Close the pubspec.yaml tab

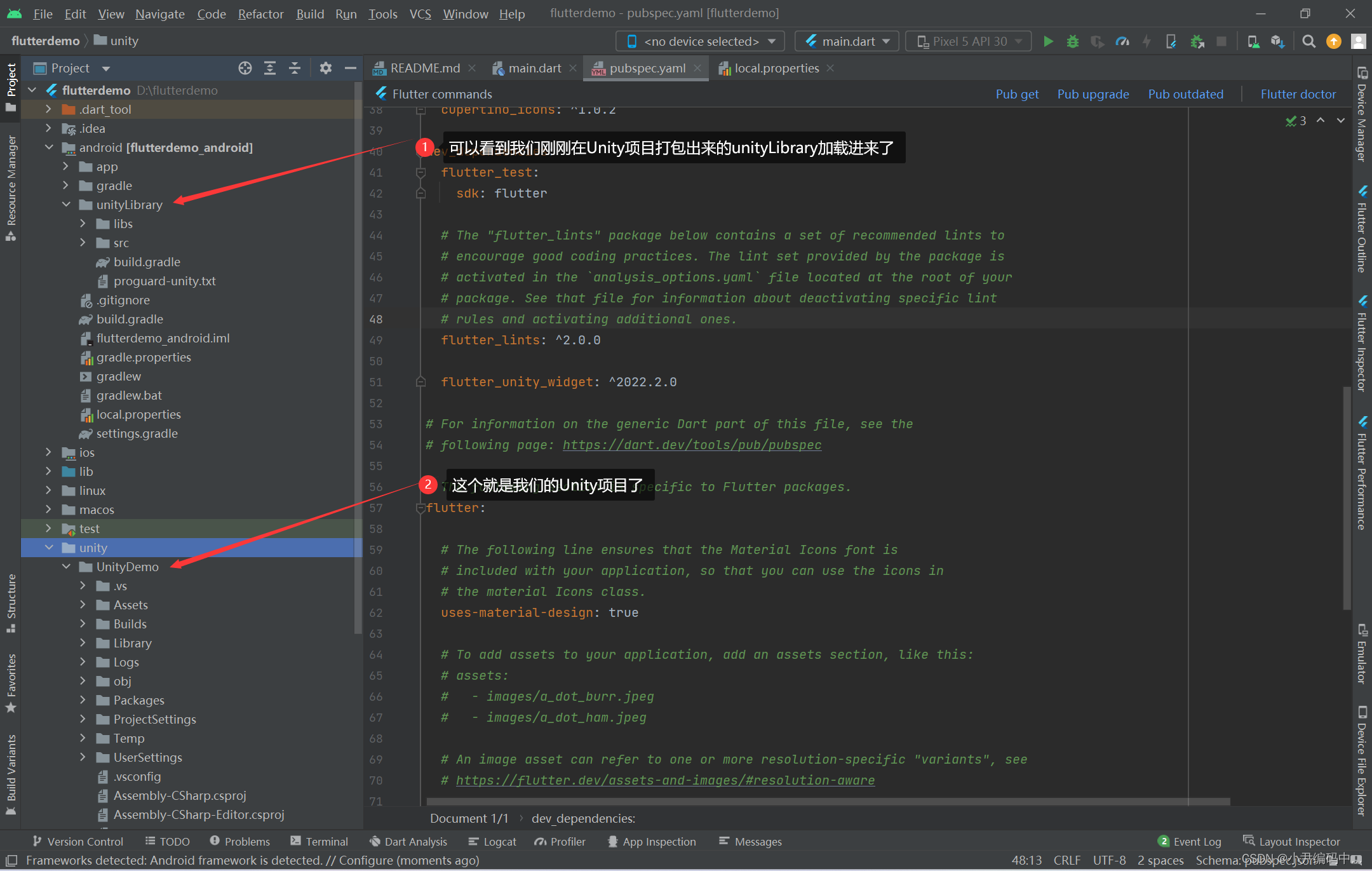pyautogui.click(x=698, y=68)
